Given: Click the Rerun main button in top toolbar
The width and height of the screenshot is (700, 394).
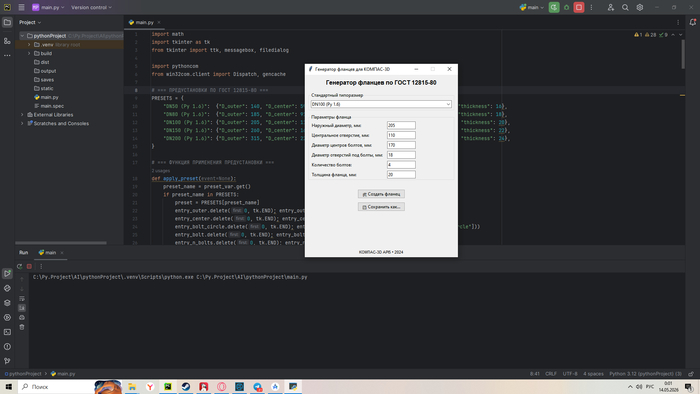Looking at the screenshot, I should pyautogui.click(x=554, y=8).
